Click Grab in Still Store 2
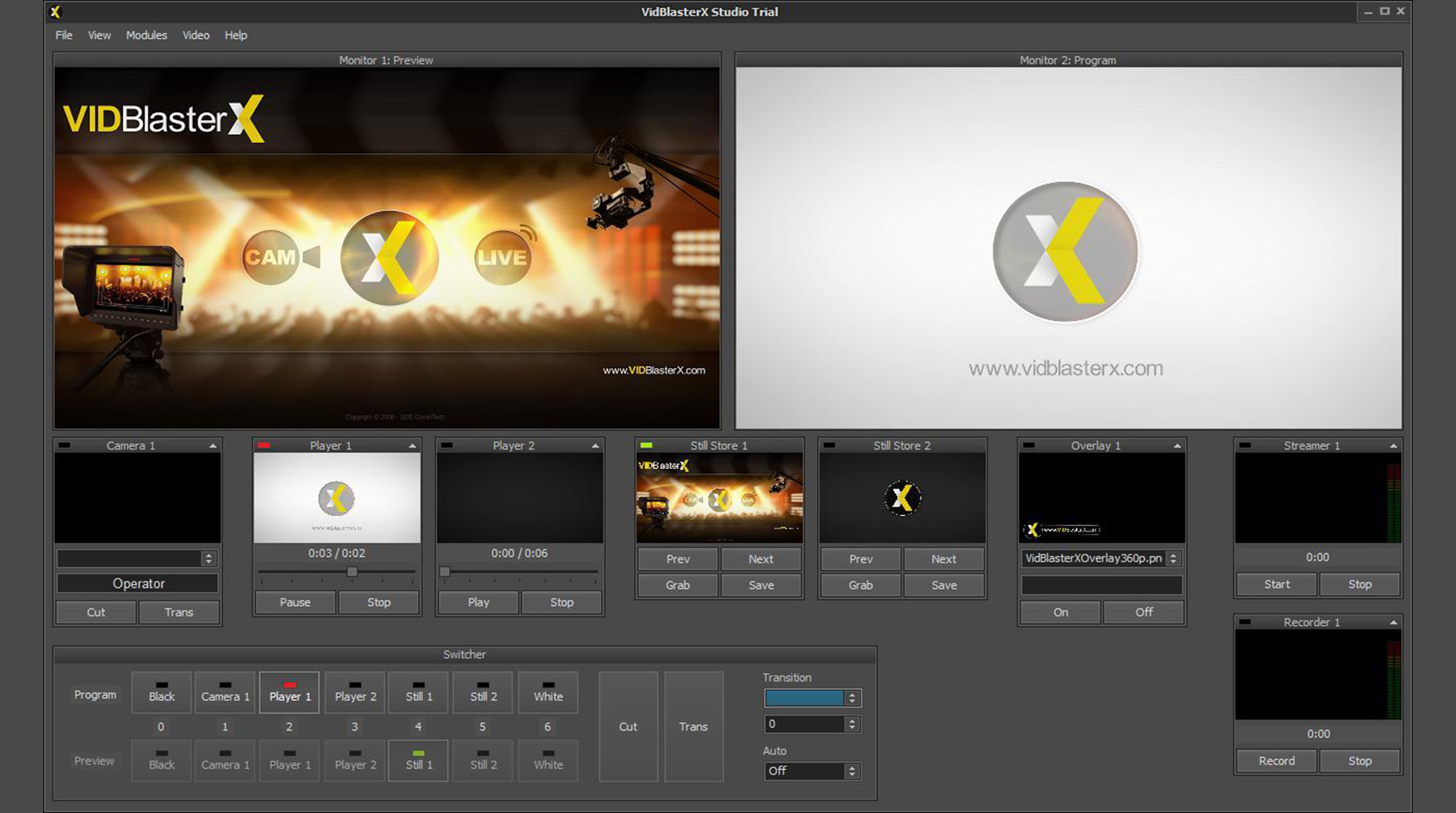1456x813 pixels. click(x=859, y=585)
